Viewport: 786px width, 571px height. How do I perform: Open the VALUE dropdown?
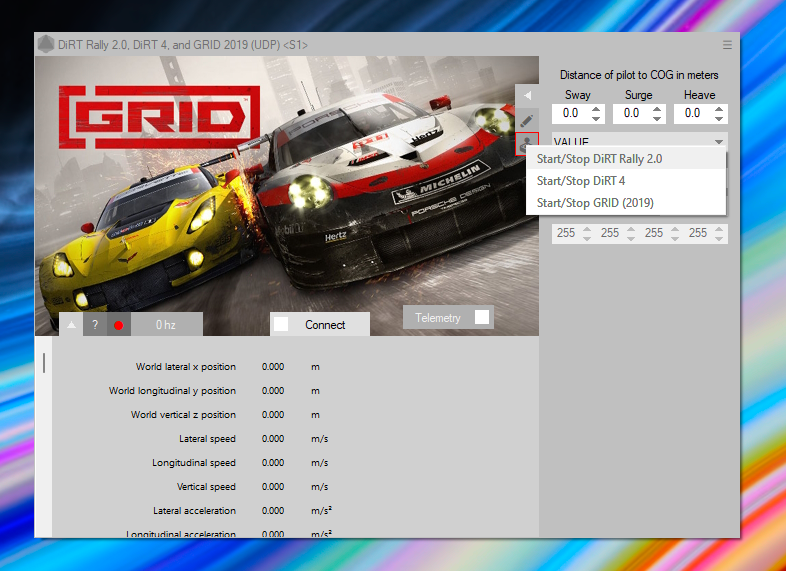click(640, 141)
